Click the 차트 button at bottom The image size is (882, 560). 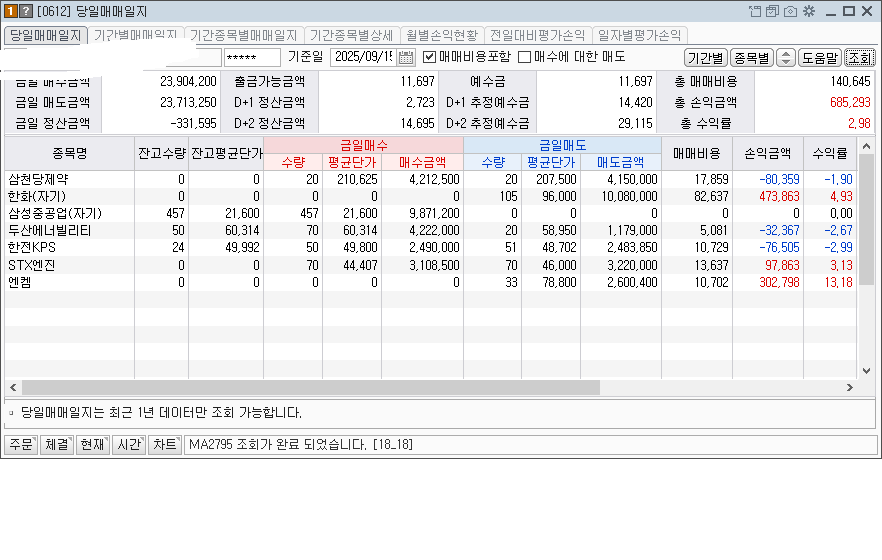(x=165, y=445)
